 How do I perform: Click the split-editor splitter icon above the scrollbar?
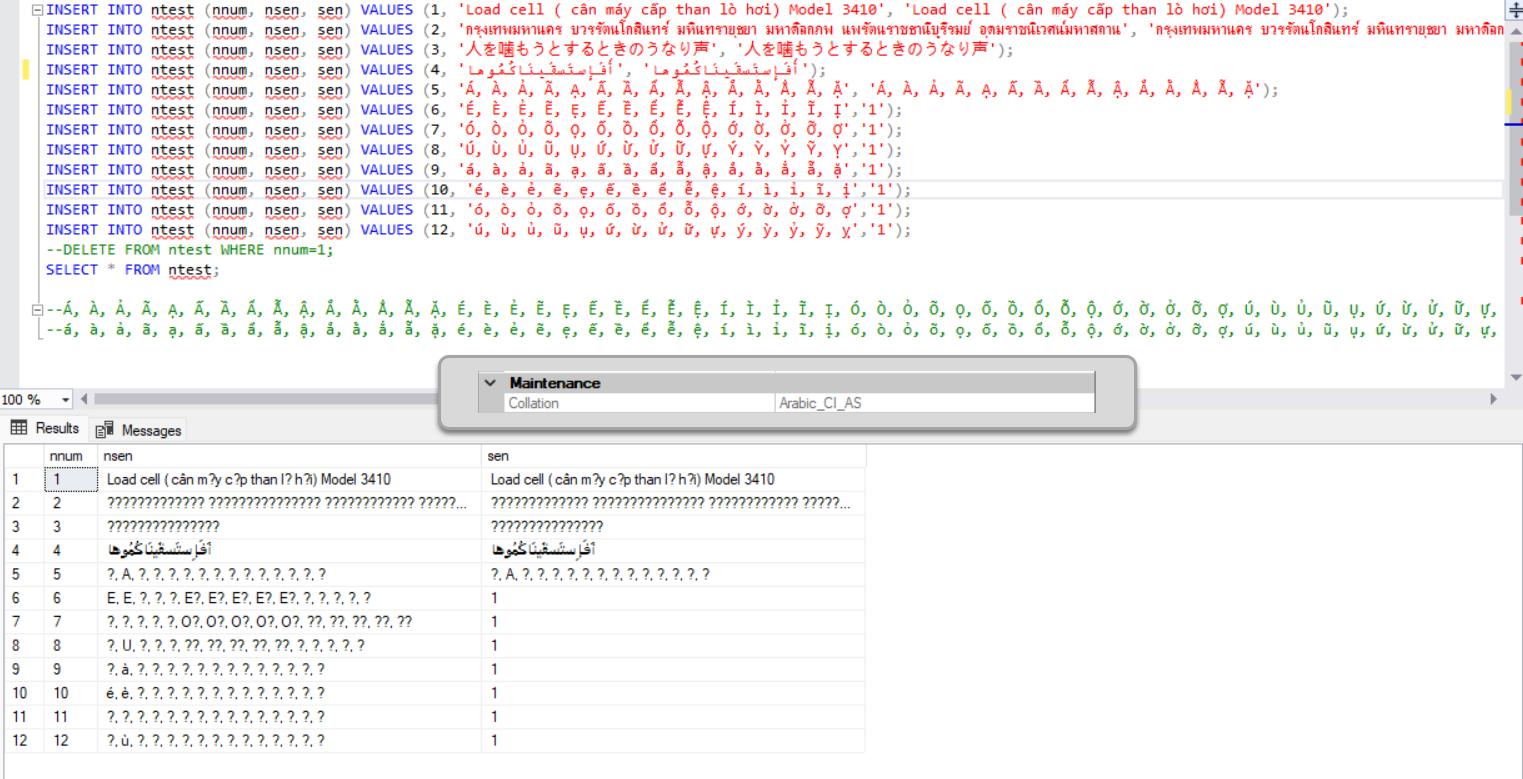tap(1514, 9)
